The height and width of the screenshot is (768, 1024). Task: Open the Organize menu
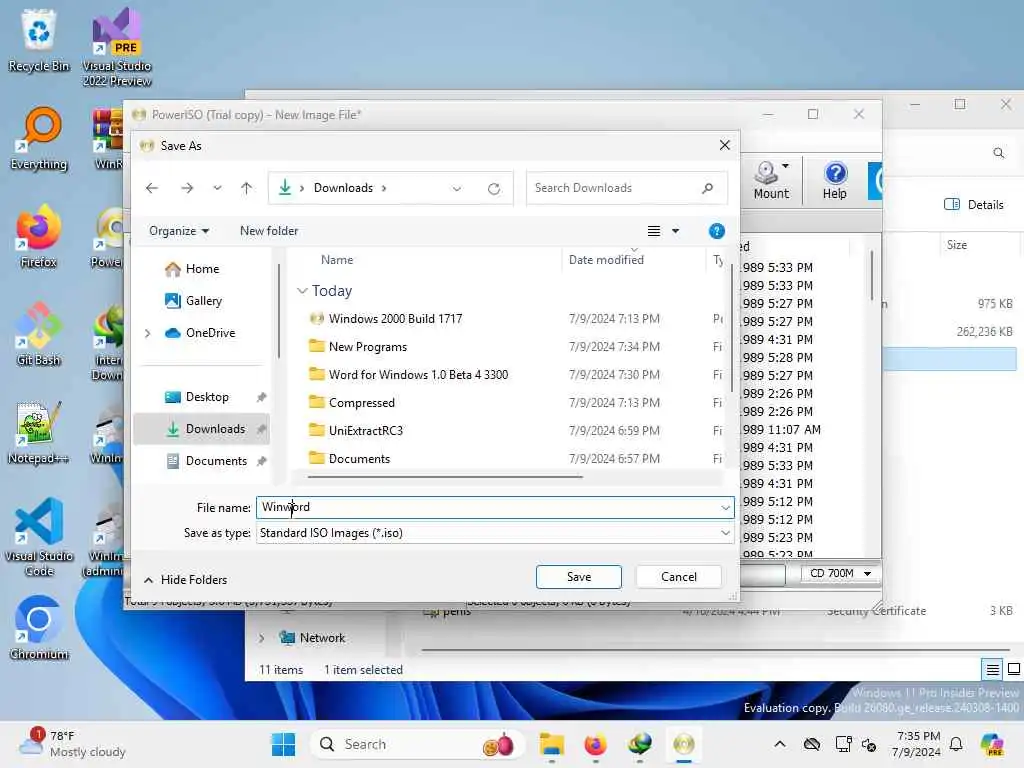(178, 231)
